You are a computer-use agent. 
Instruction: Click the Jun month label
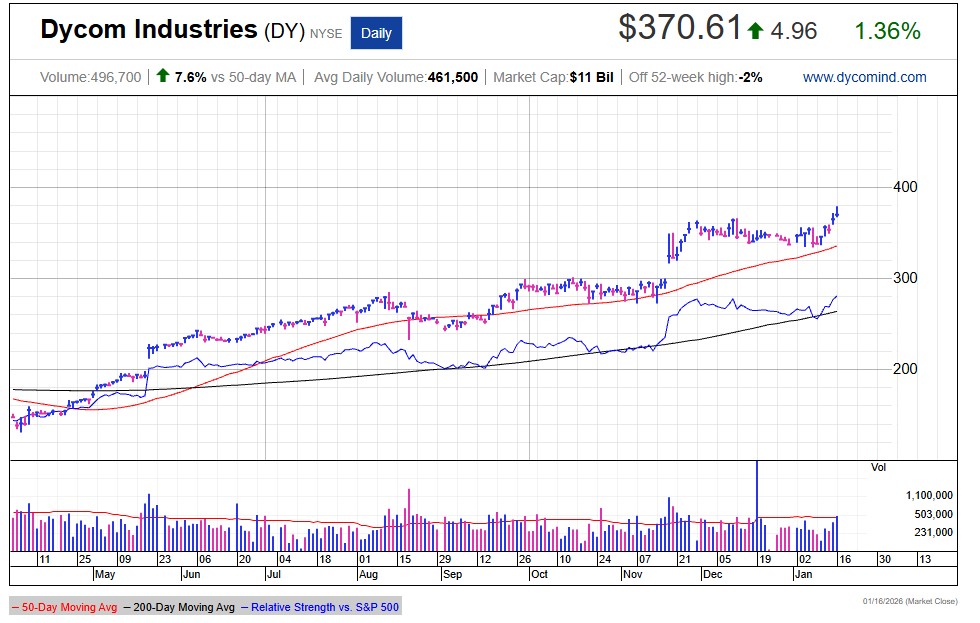(x=191, y=574)
